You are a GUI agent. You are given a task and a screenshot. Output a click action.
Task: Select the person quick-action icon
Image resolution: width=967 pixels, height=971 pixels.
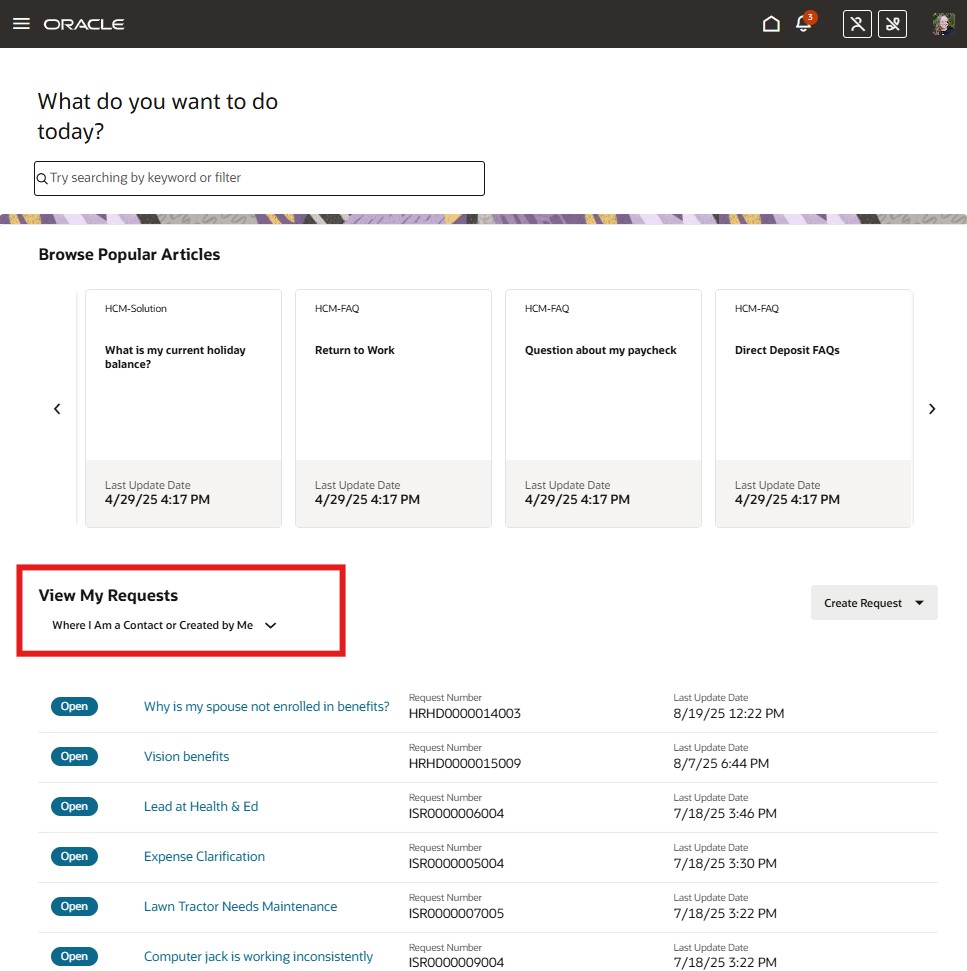(856, 23)
